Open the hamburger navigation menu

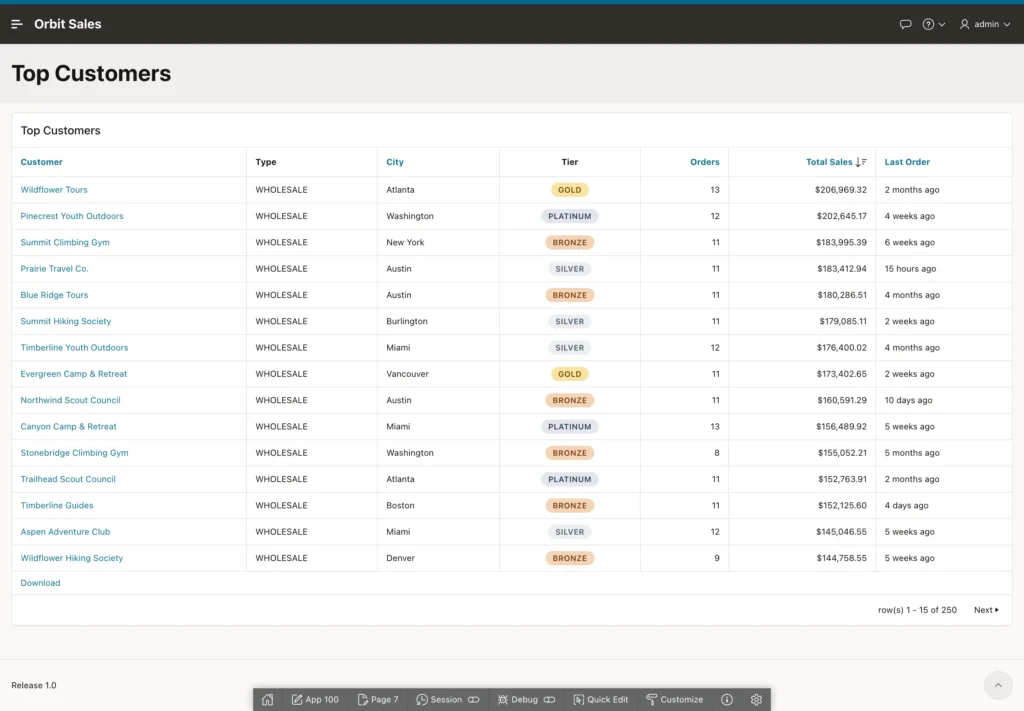pos(17,24)
